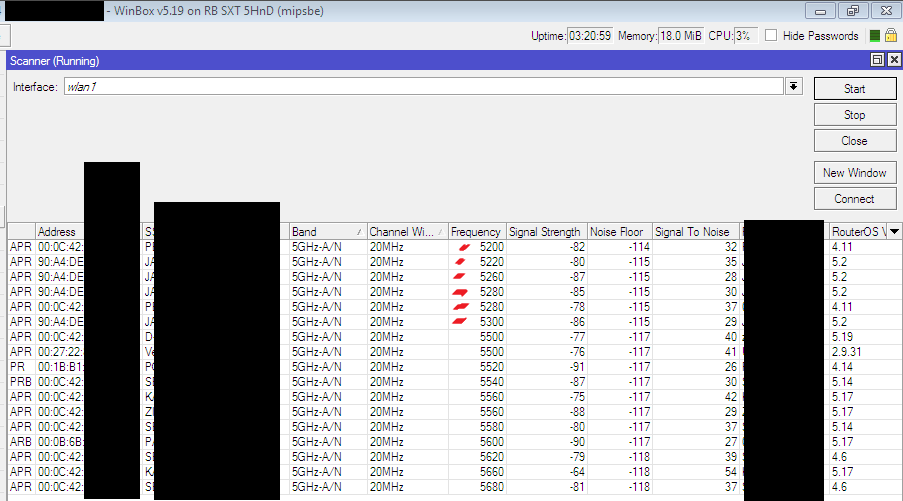Click the CPU value 3%
The height and width of the screenshot is (501, 903).
(746, 36)
